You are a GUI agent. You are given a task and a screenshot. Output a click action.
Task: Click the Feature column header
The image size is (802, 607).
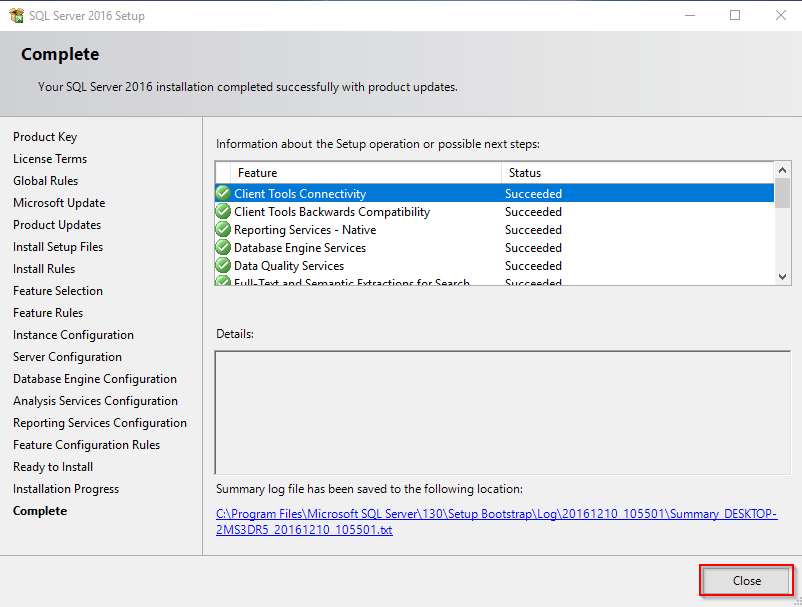pyautogui.click(x=366, y=173)
